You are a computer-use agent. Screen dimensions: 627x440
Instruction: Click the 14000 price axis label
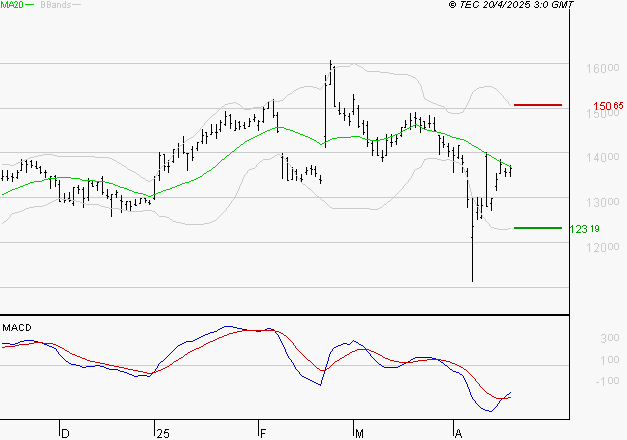(603, 158)
